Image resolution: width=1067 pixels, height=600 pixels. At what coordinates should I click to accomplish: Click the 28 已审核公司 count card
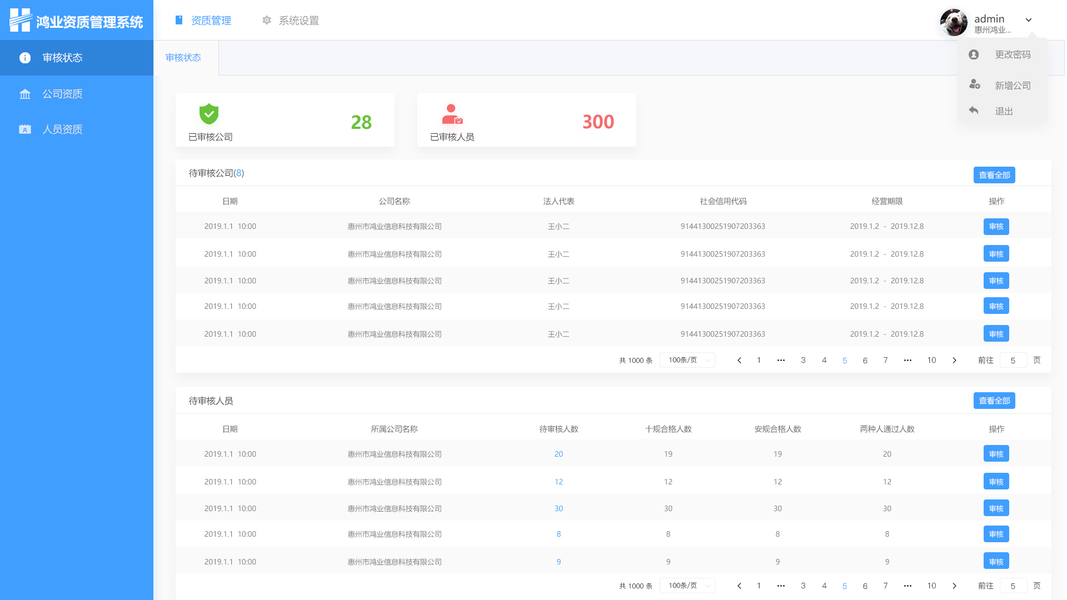(x=285, y=120)
